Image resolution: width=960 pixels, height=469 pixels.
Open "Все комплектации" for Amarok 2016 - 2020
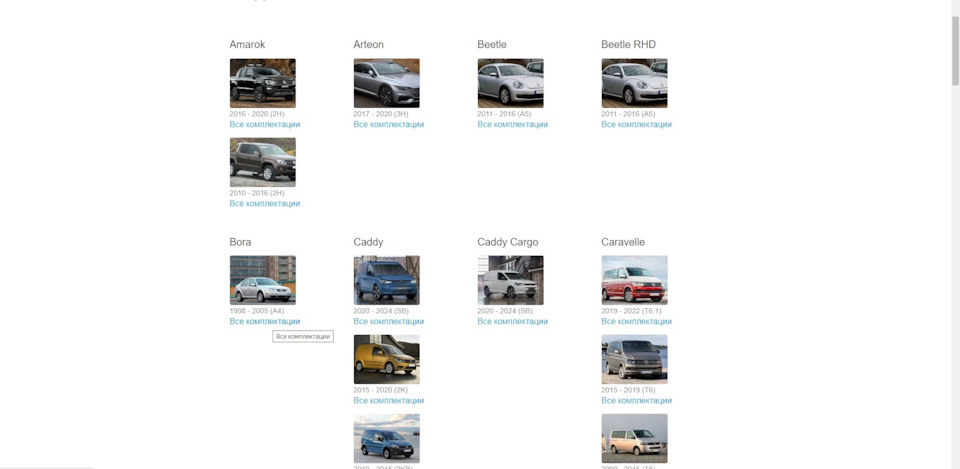[264, 124]
